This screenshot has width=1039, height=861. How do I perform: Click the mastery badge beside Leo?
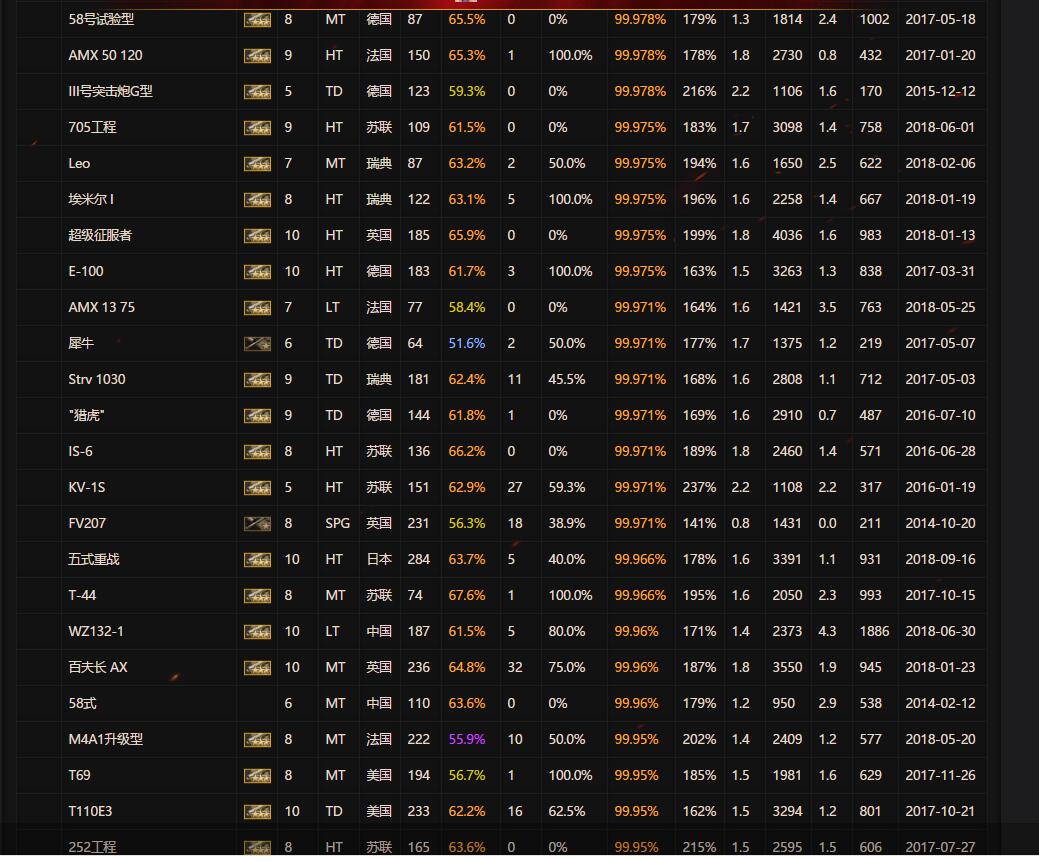click(257, 164)
